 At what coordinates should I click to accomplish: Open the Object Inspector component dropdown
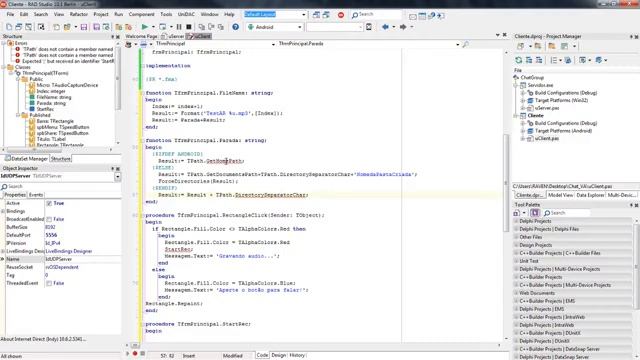(118, 176)
